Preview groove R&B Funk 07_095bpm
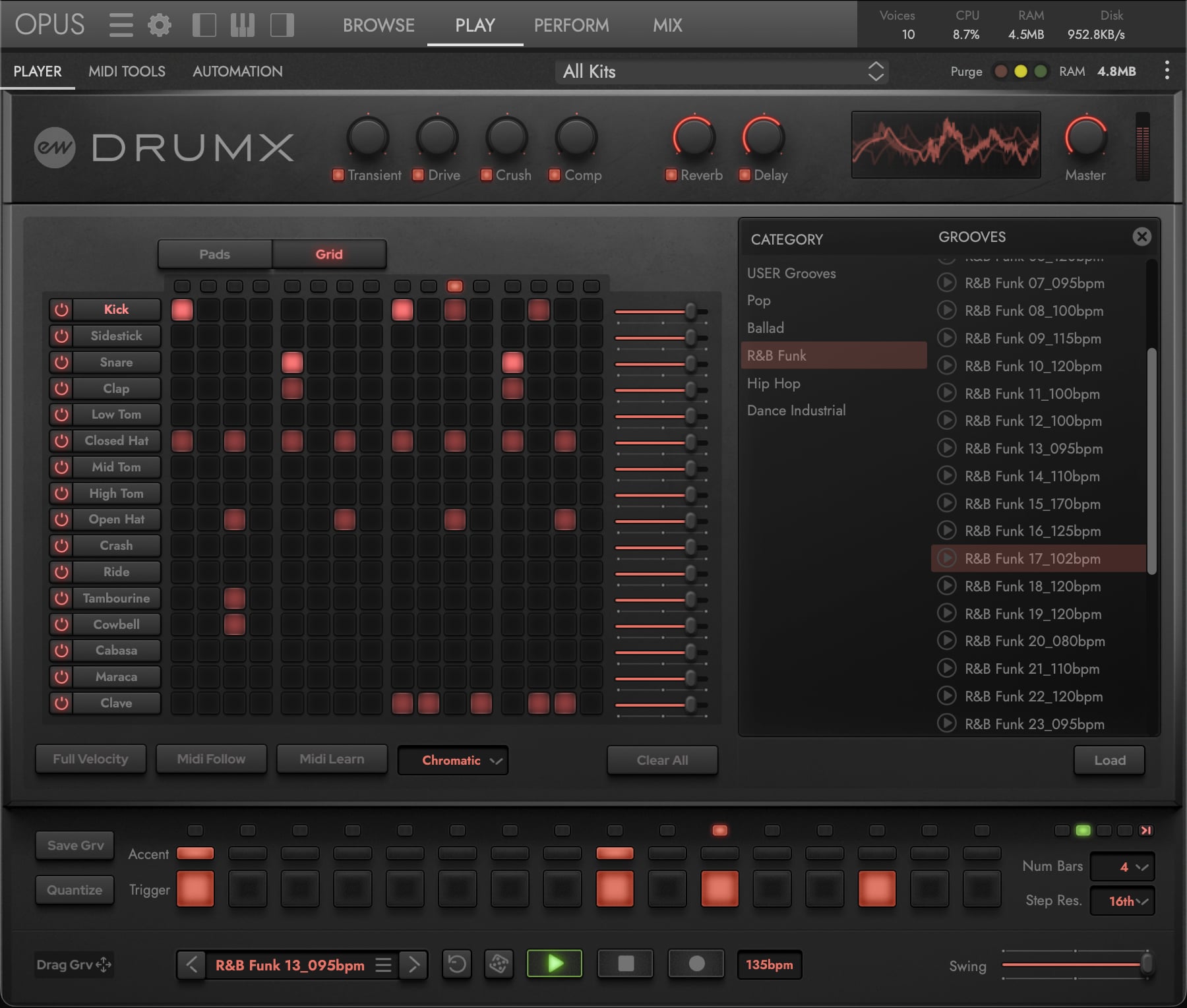This screenshot has height=1008, width=1187. pos(947,283)
